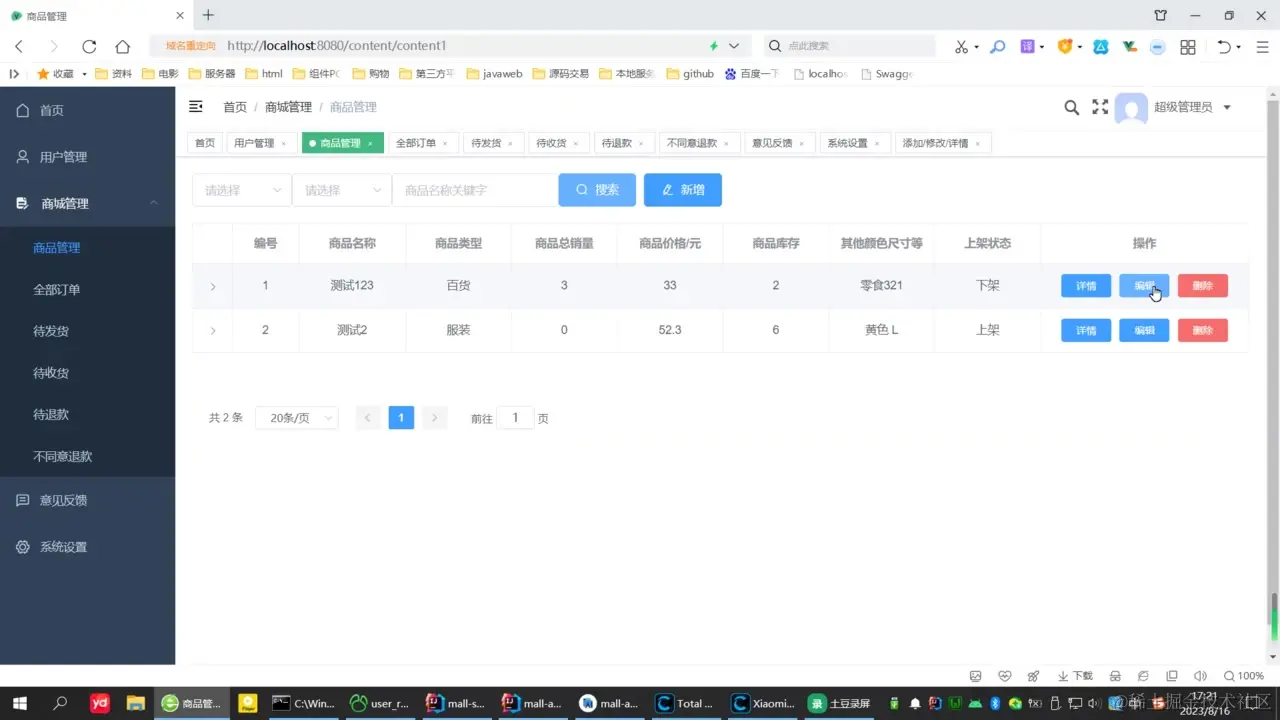1280x720 pixels.
Task: Open the browser apps grid icon
Action: [1188, 46]
